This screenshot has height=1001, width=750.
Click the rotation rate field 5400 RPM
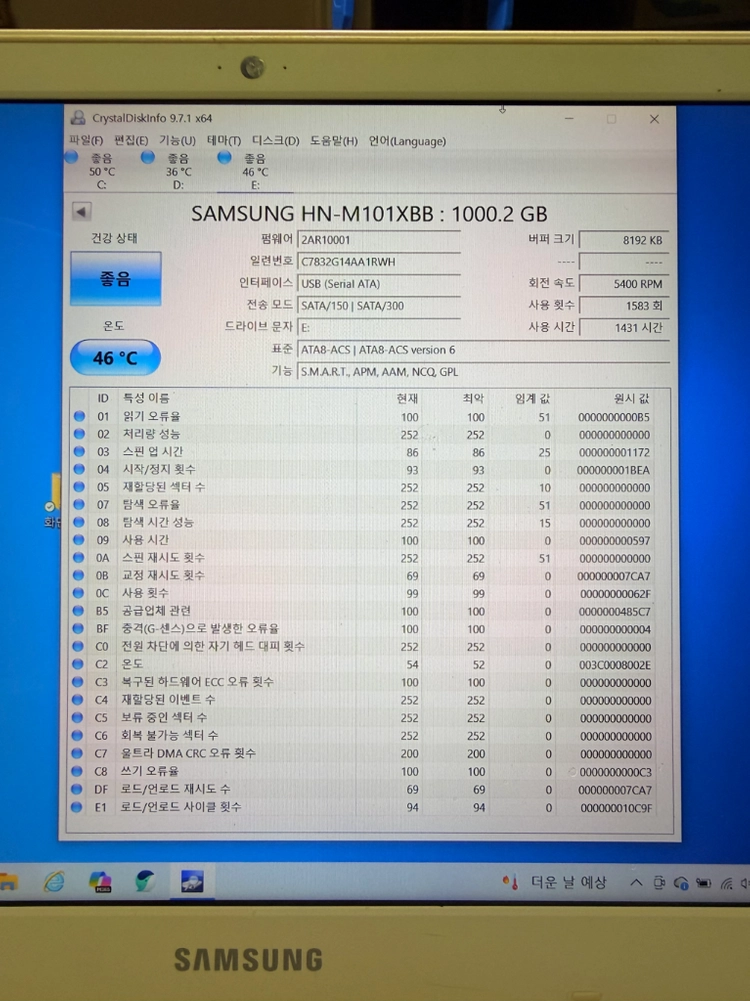(x=624, y=283)
